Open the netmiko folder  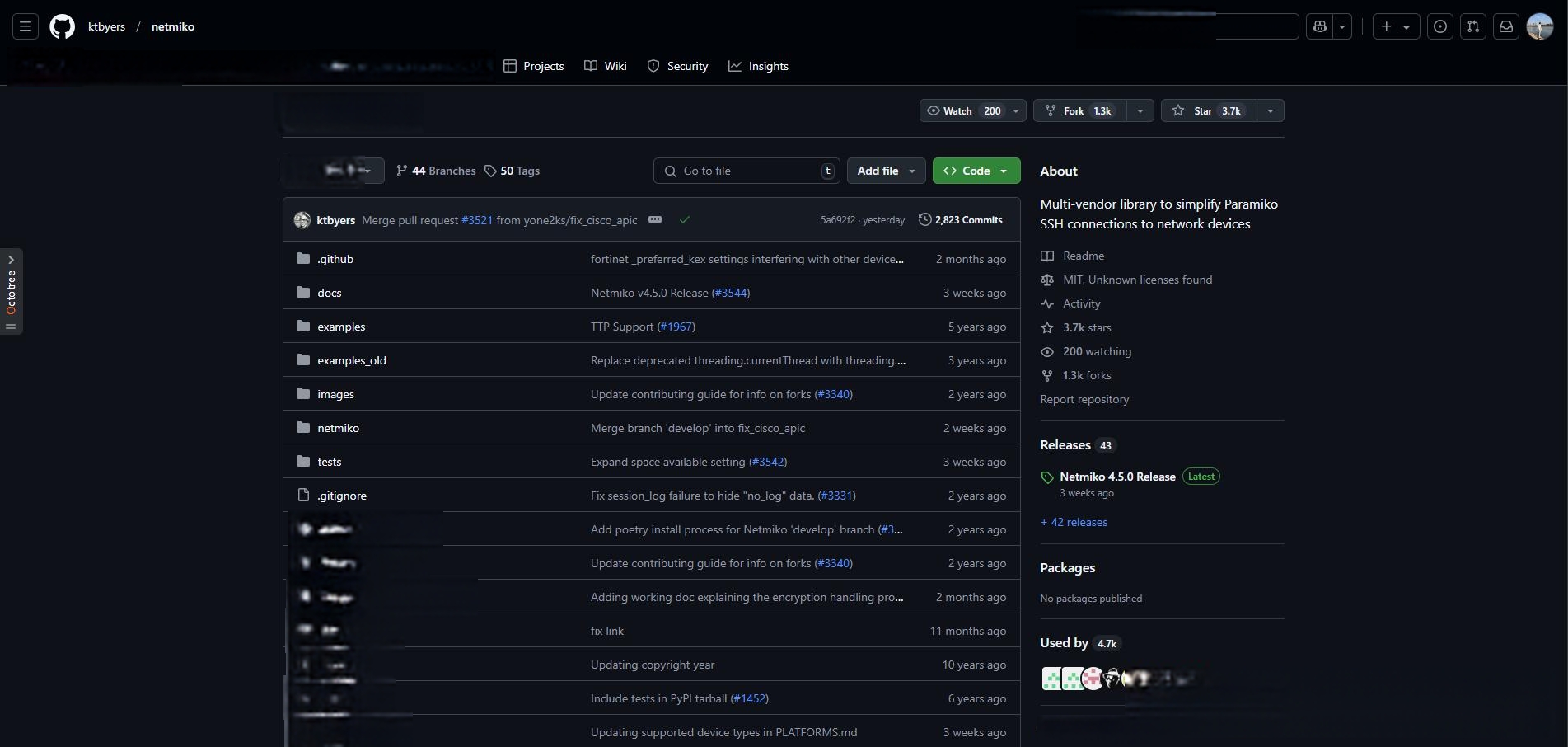click(x=338, y=428)
